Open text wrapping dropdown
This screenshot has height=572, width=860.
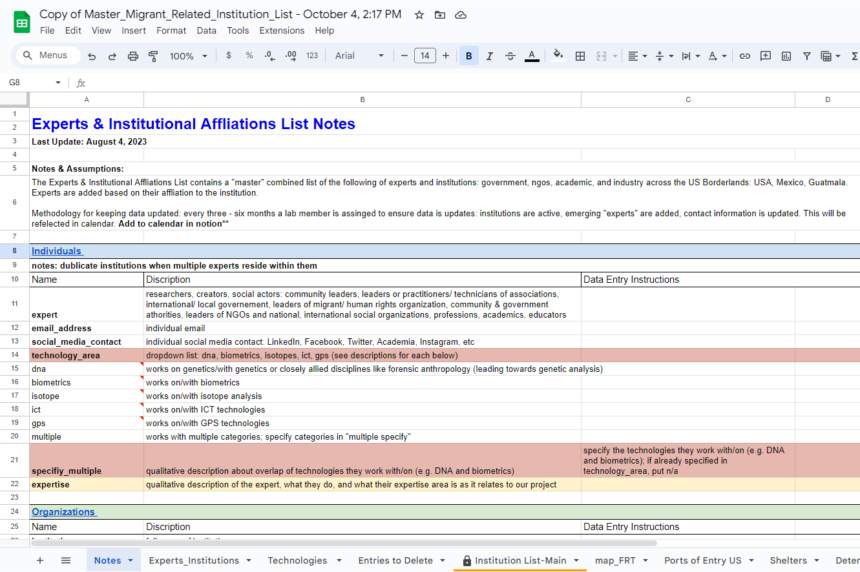(x=691, y=56)
